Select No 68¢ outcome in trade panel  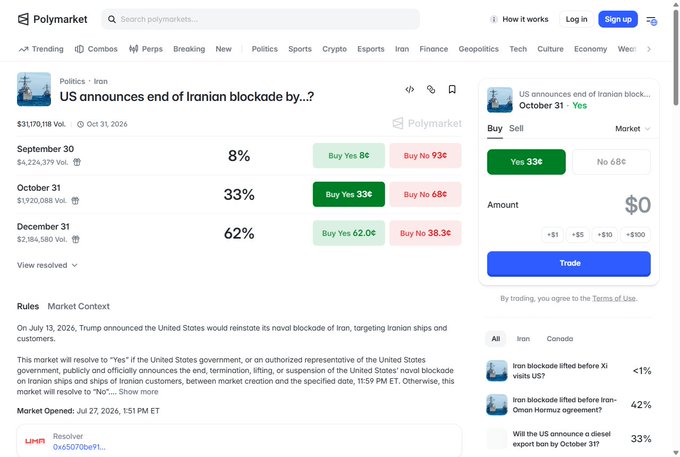point(611,162)
